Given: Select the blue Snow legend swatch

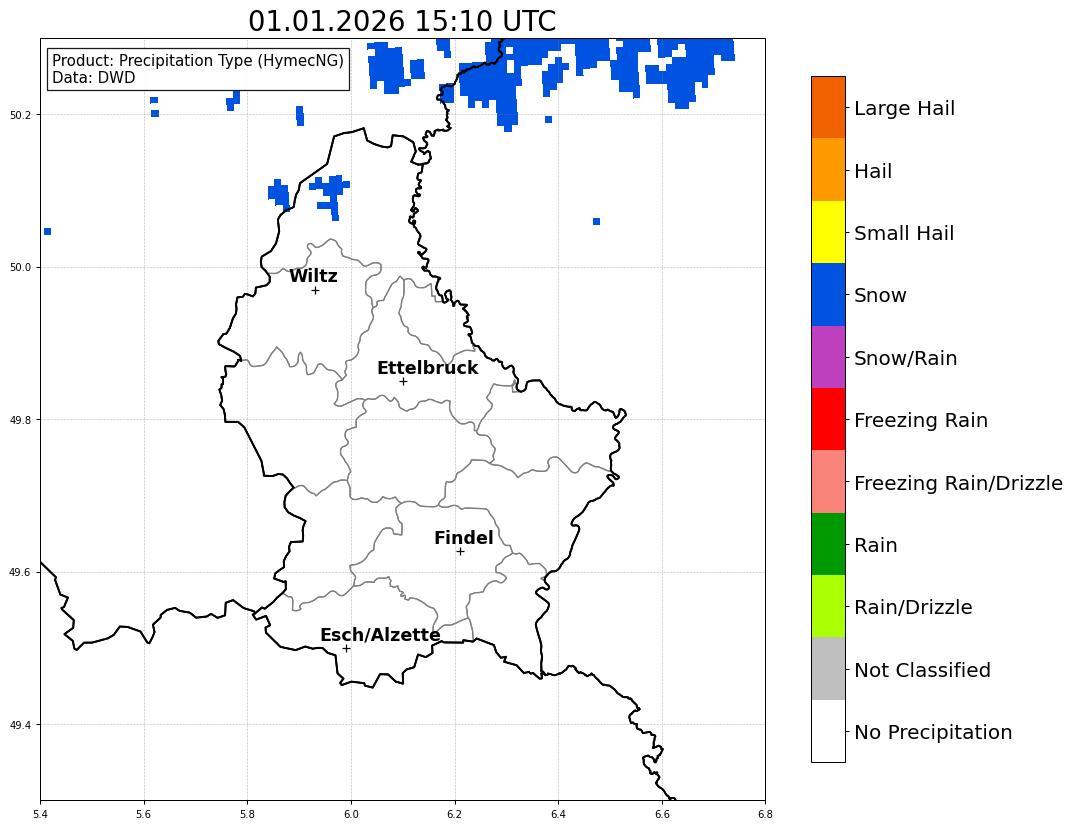Looking at the screenshot, I should (828, 295).
